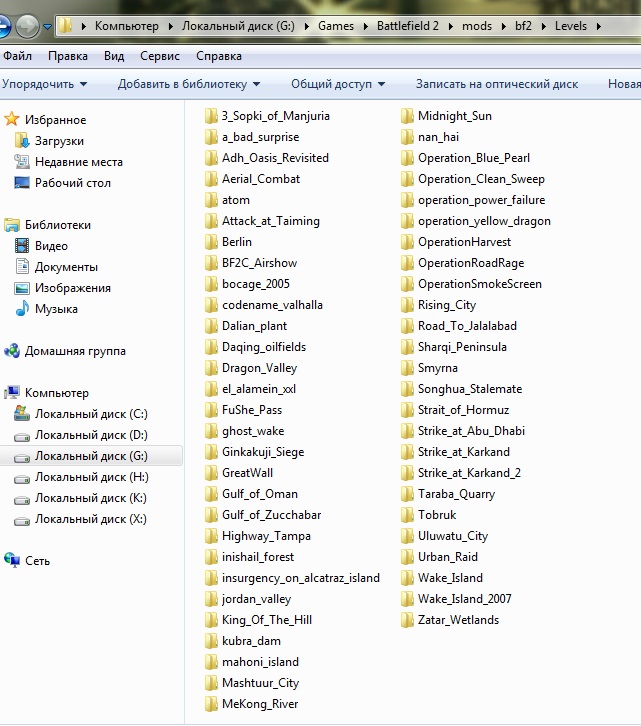
Task: Open Музыка library icon
Action: (22, 308)
